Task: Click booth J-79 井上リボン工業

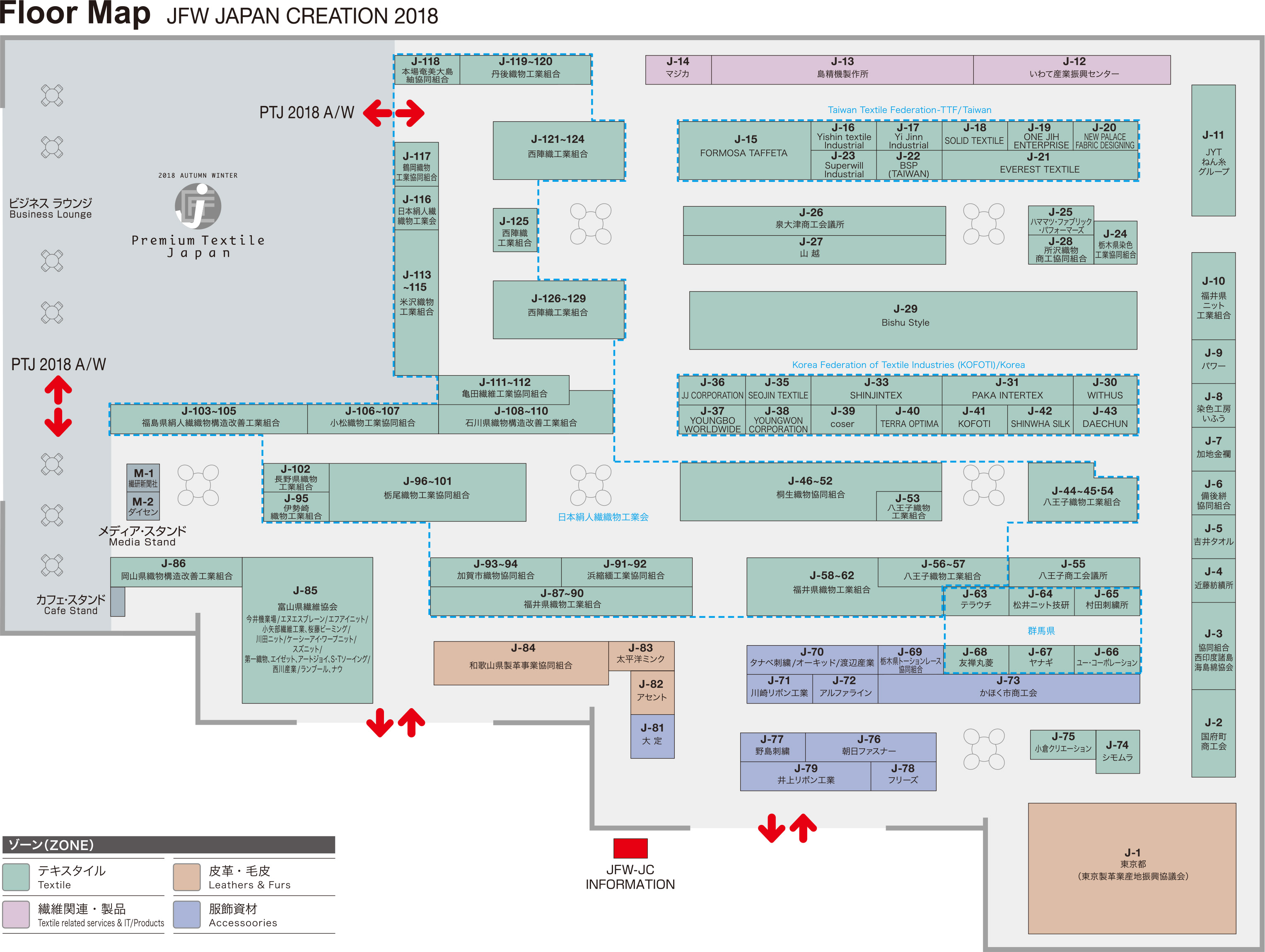Action: point(805,776)
